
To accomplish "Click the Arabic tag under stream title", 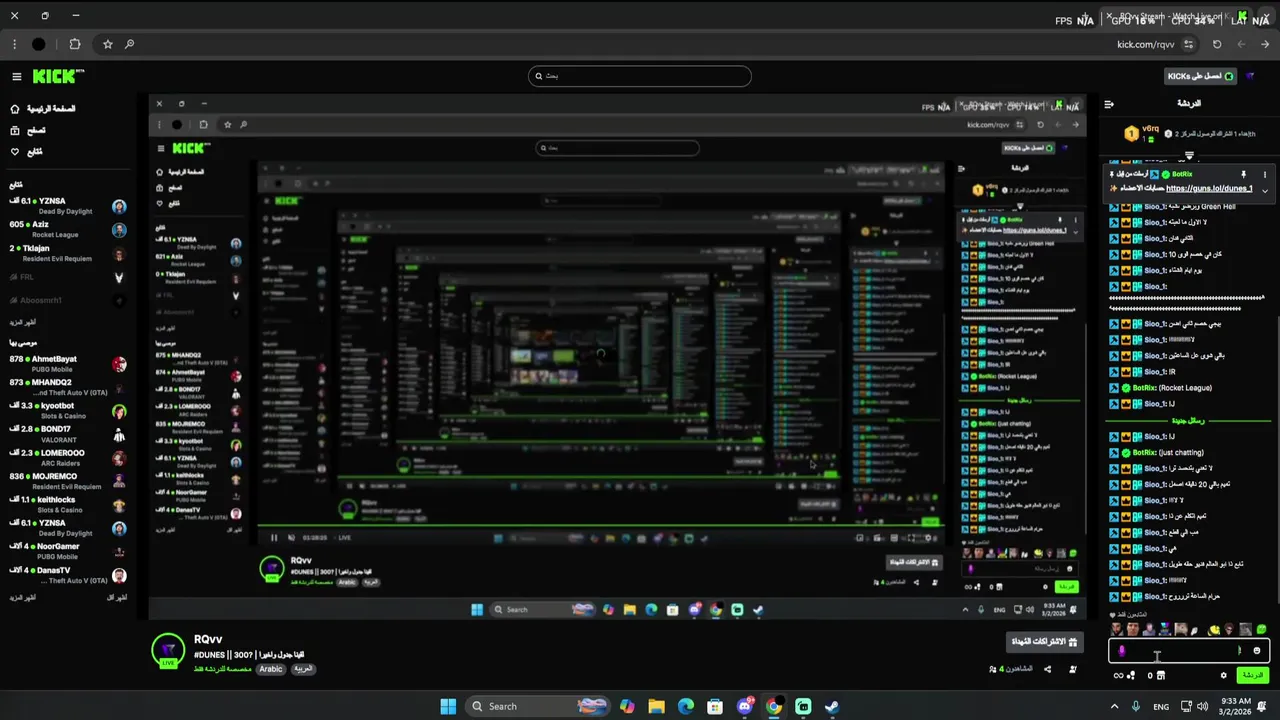I will coord(271,669).
